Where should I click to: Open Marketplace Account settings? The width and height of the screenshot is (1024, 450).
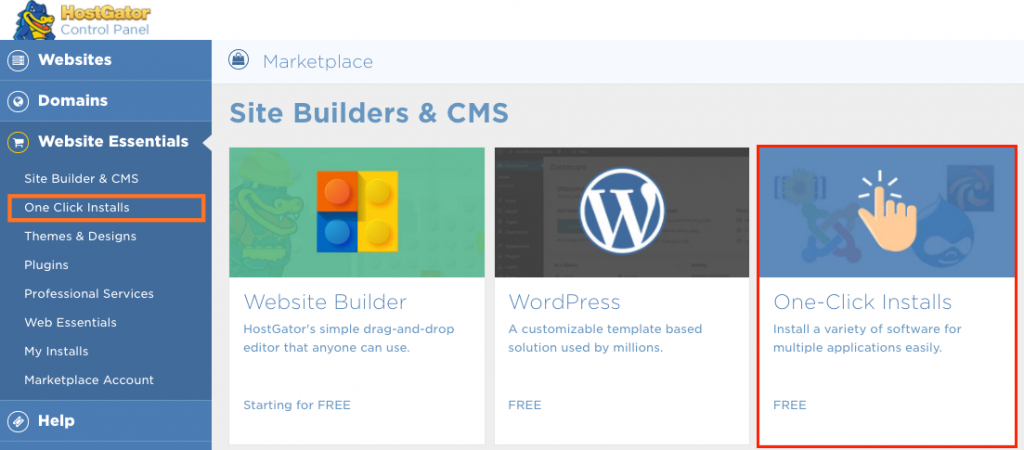click(x=89, y=380)
